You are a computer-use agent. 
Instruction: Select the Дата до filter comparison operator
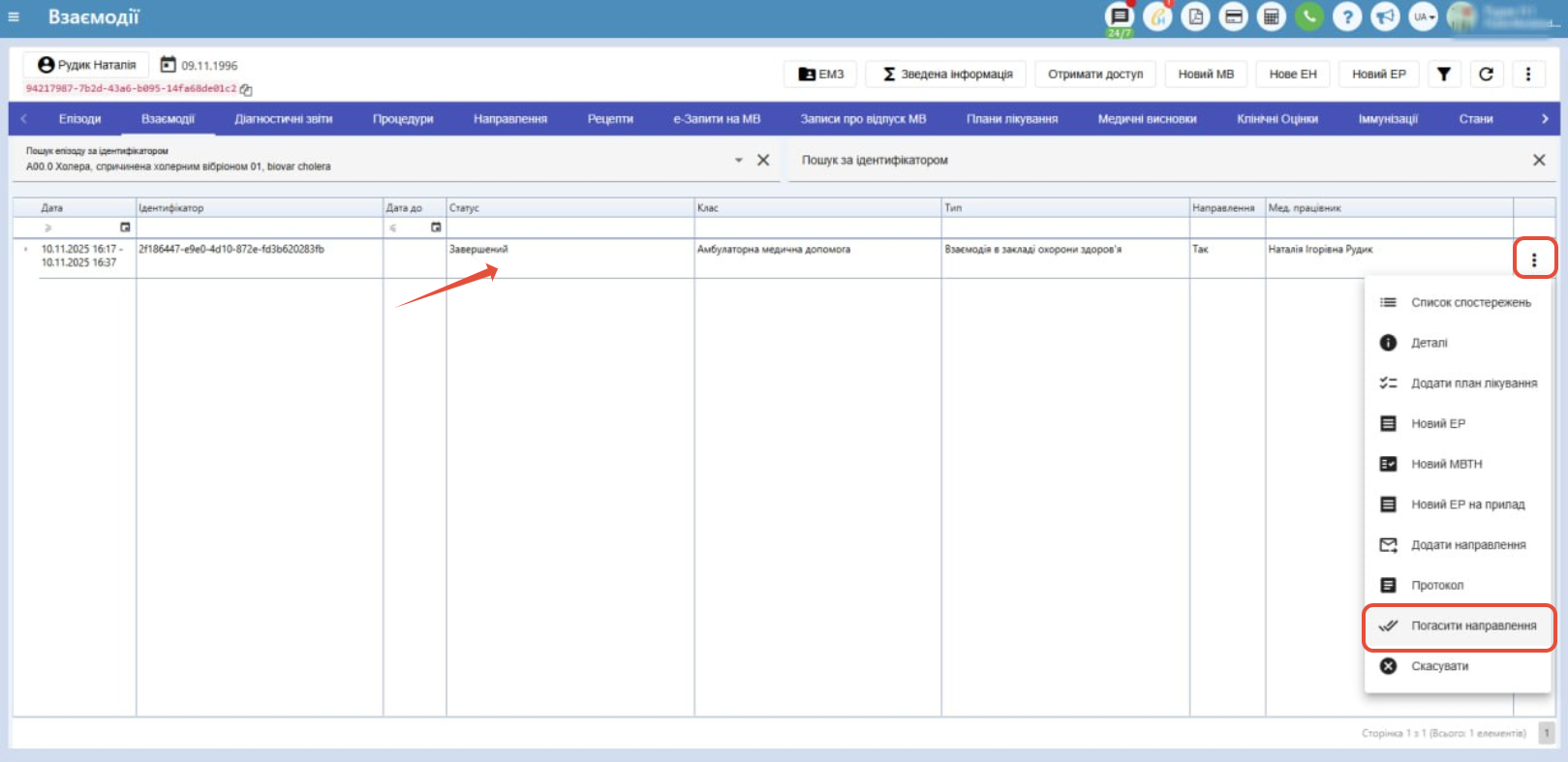(393, 228)
